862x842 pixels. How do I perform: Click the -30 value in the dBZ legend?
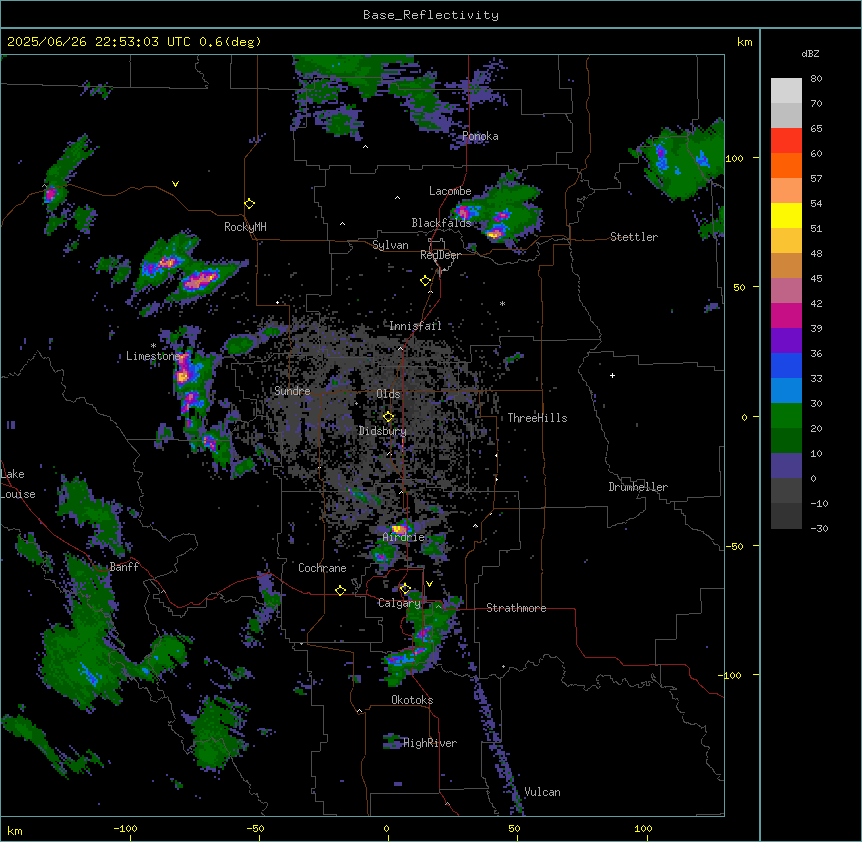819,529
